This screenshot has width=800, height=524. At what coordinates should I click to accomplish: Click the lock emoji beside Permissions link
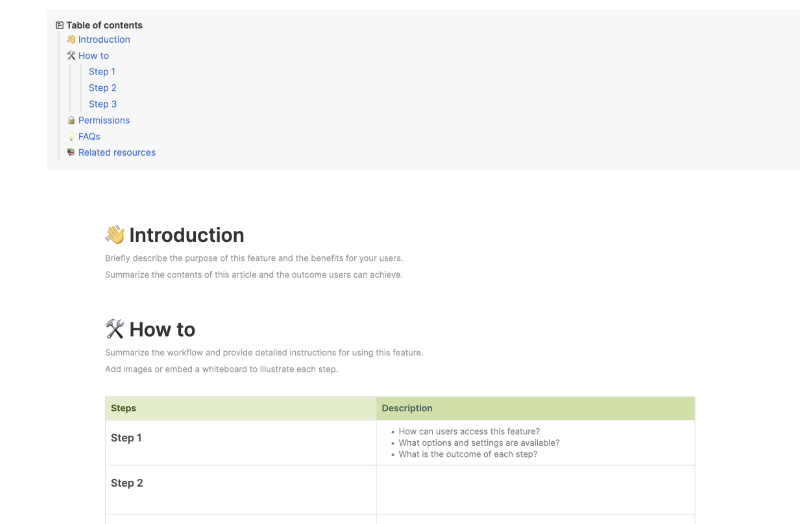click(x=71, y=121)
